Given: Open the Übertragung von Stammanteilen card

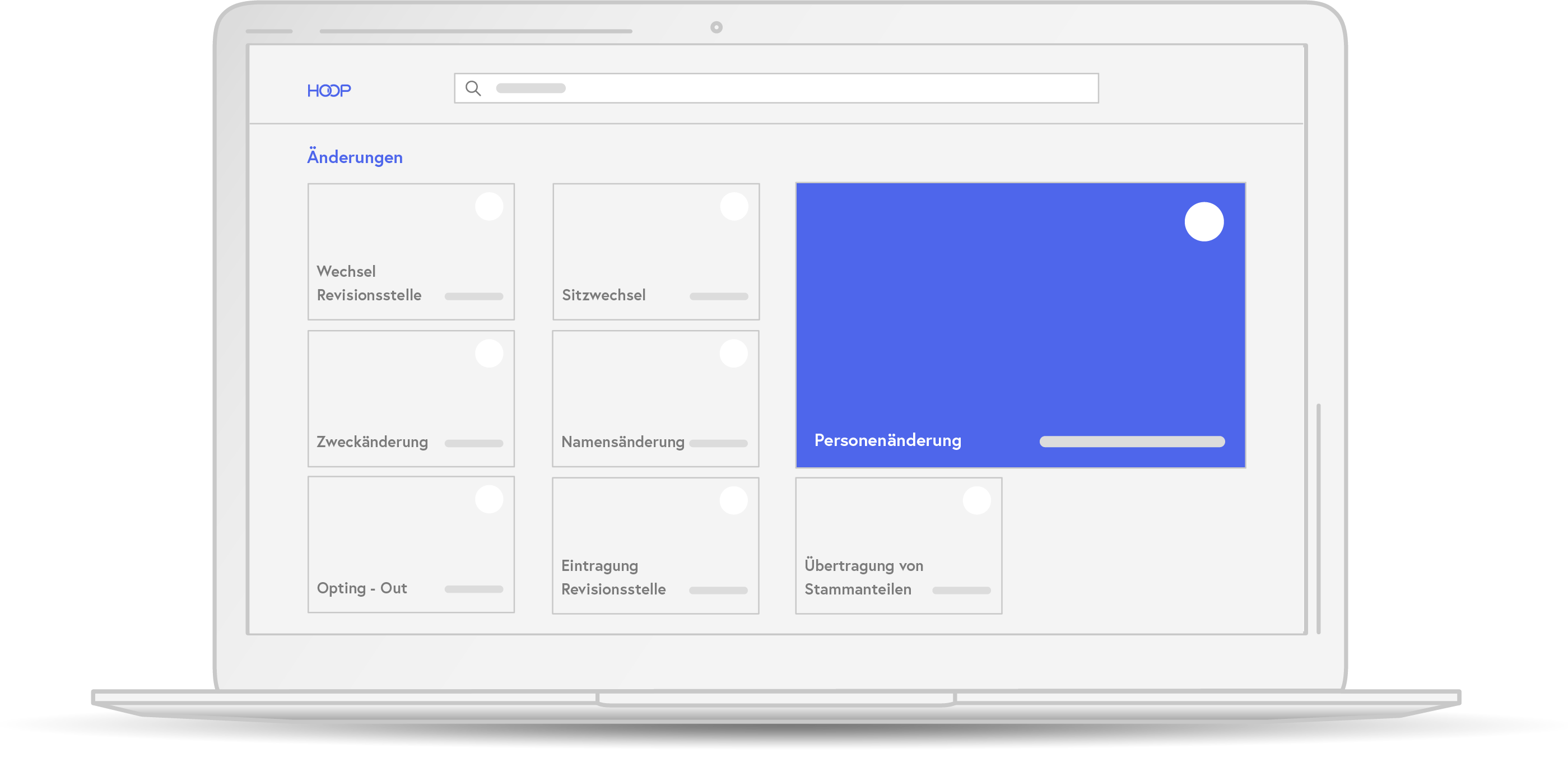Looking at the screenshot, I should (899, 546).
